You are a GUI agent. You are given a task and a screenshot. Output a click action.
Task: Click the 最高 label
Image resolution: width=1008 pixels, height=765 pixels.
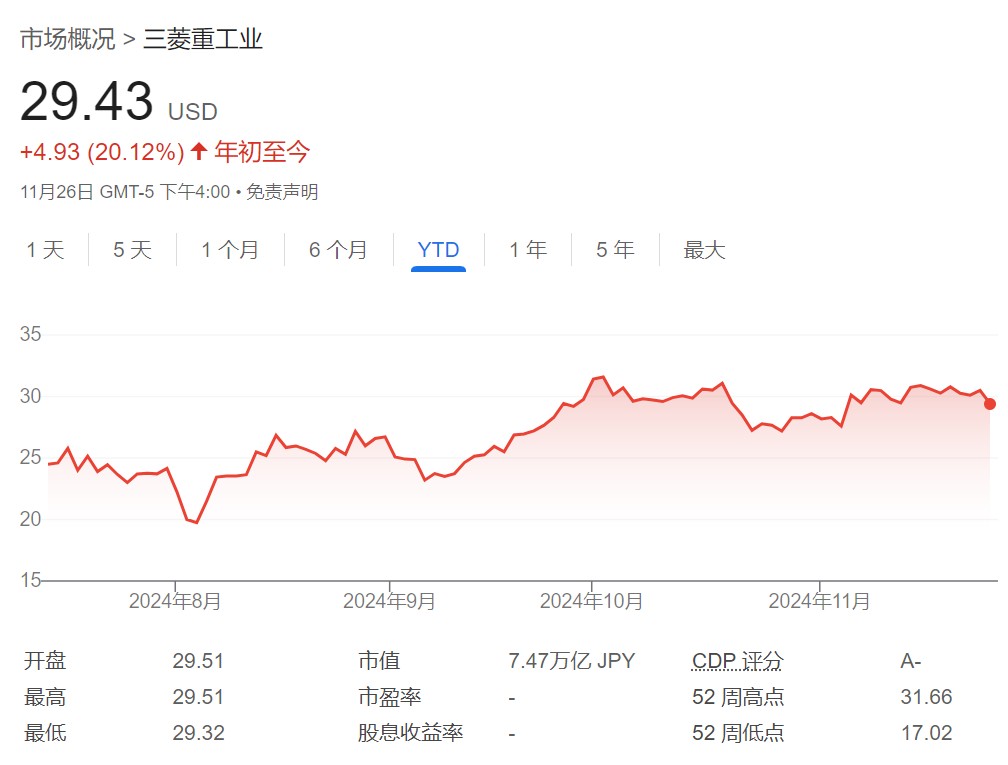45,697
